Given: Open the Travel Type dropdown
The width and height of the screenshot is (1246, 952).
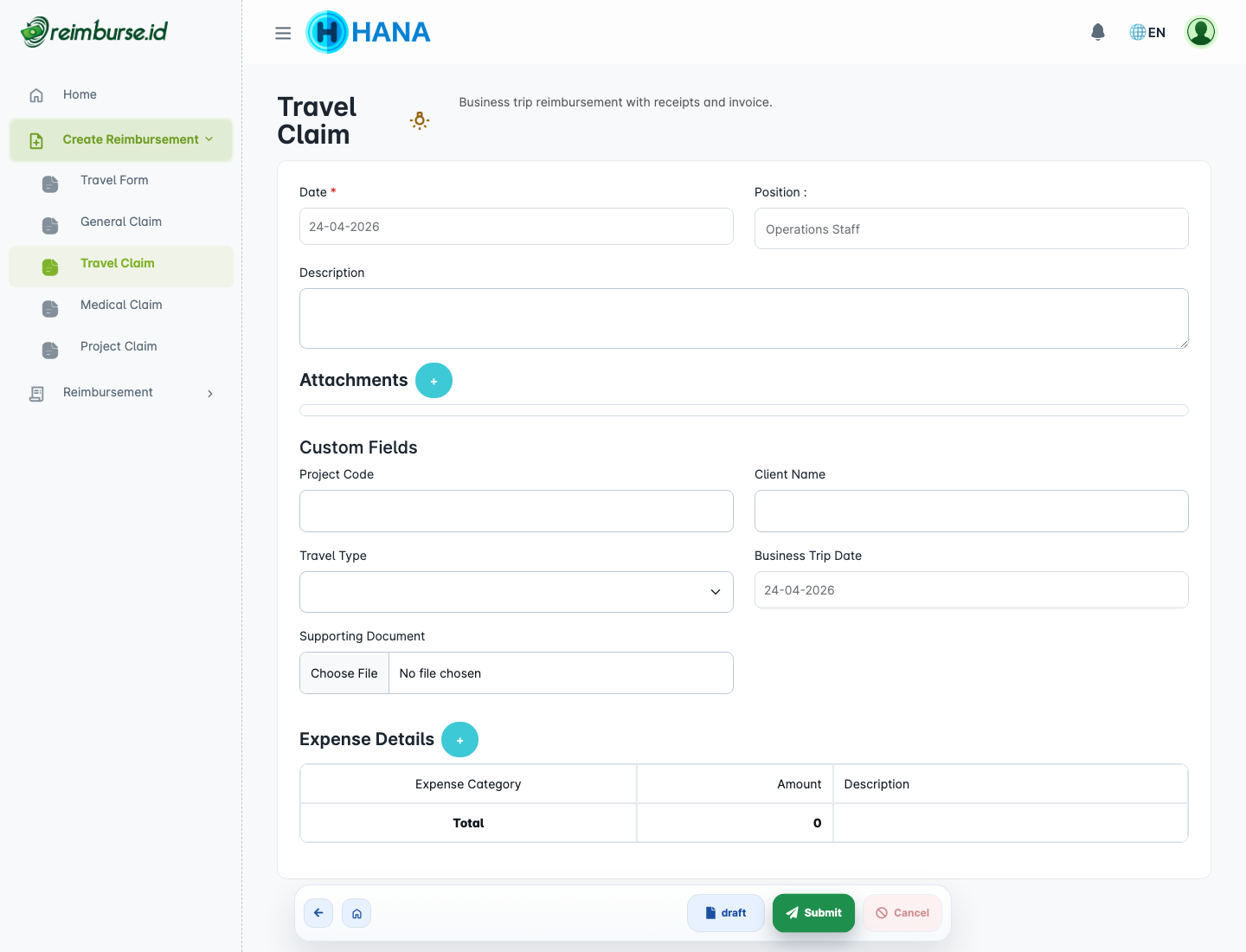Looking at the screenshot, I should (516, 592).
